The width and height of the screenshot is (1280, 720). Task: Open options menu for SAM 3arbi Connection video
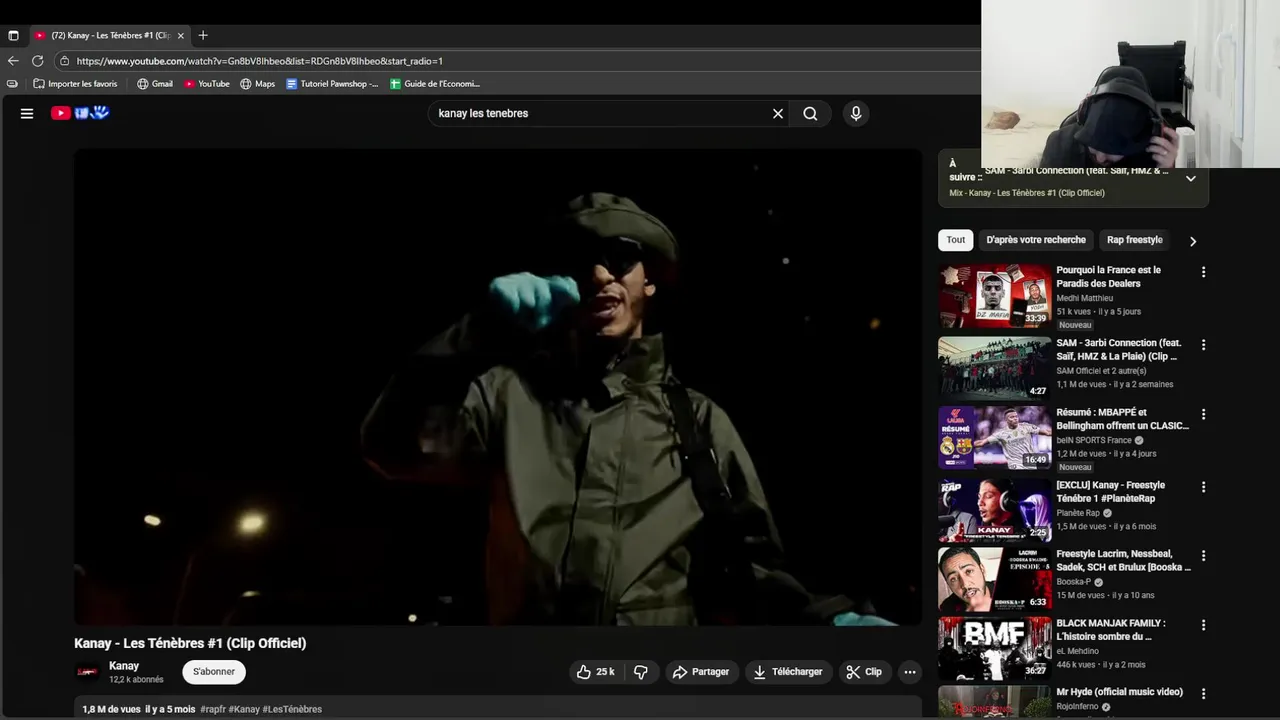pos(1203,345)
